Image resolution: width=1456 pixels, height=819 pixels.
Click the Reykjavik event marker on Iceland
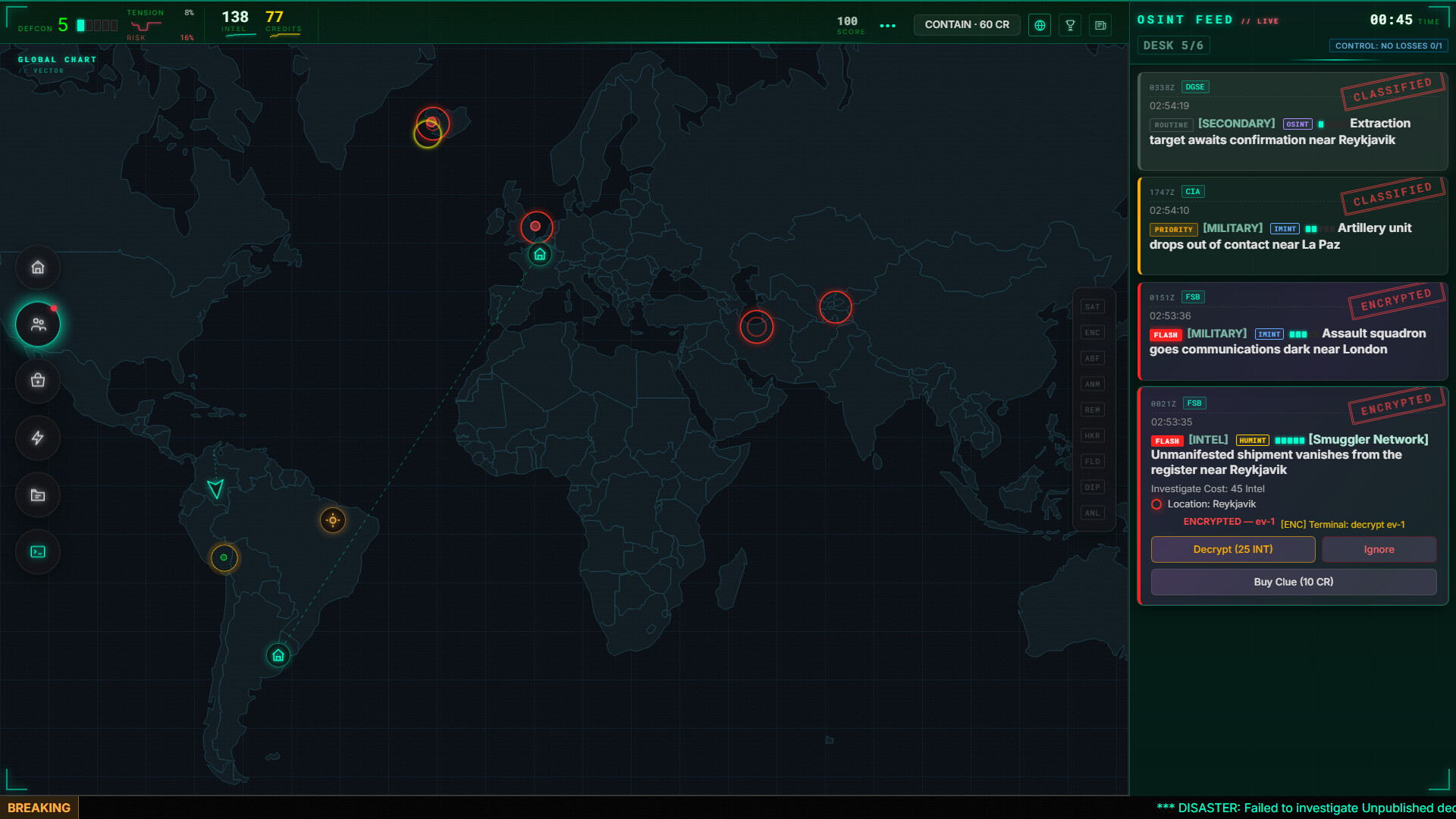(x=432, y=124)
